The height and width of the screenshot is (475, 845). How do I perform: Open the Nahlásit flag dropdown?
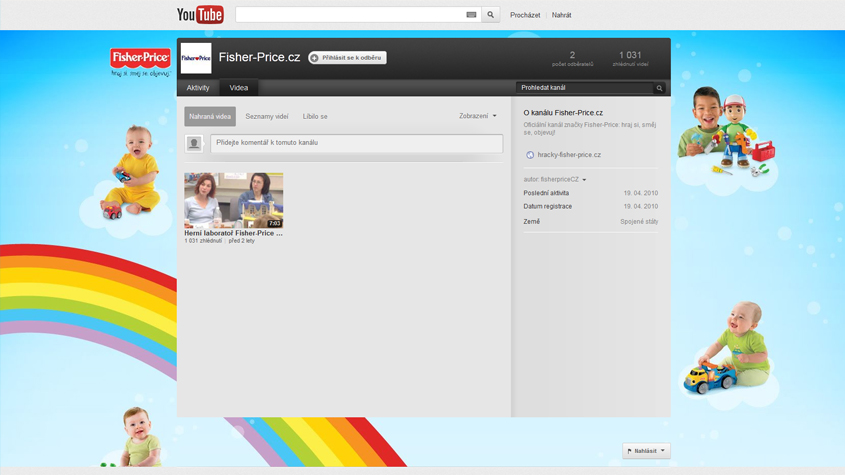click(646, 451)
